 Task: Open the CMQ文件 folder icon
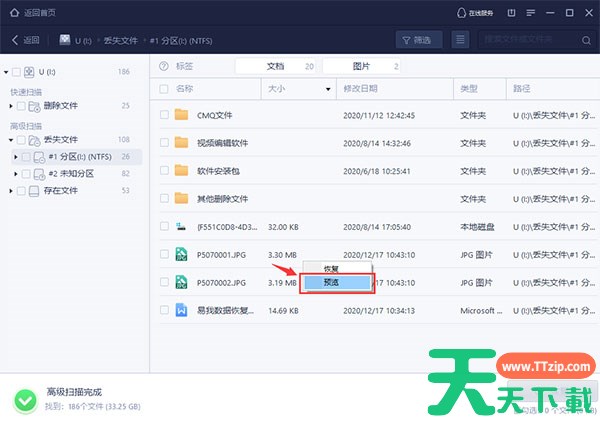(181, 114)
